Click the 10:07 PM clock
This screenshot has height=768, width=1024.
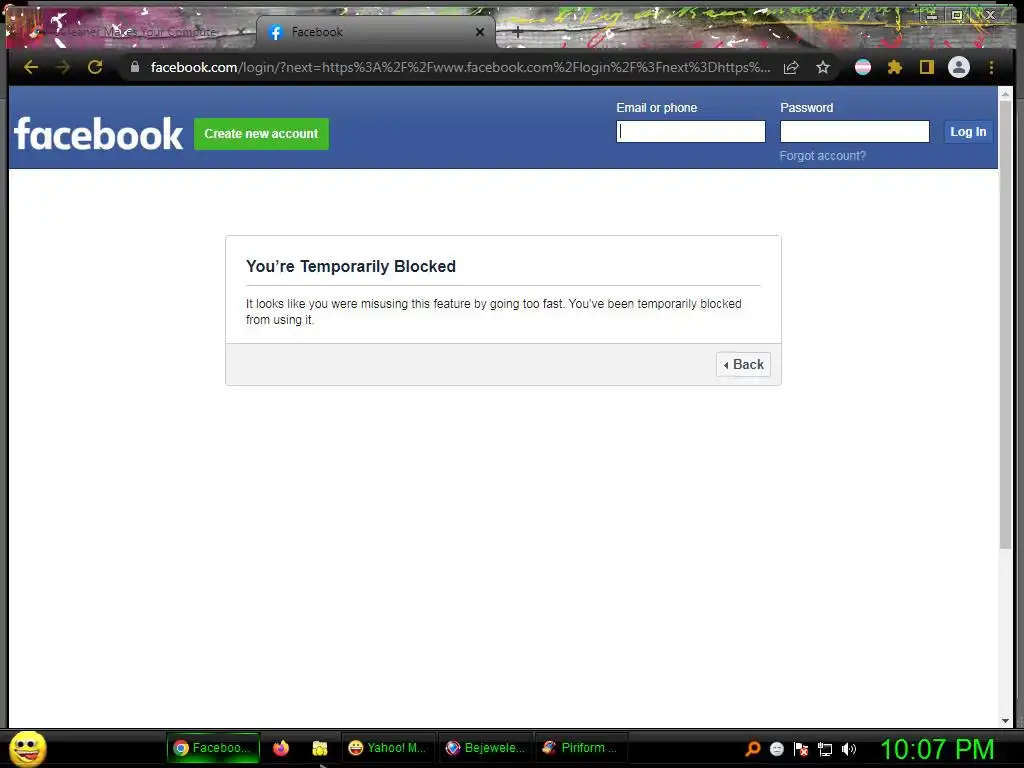coord(937,749)
